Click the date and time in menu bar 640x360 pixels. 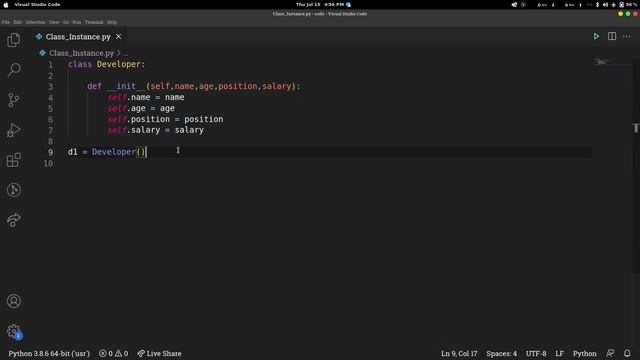pos(320,4)
